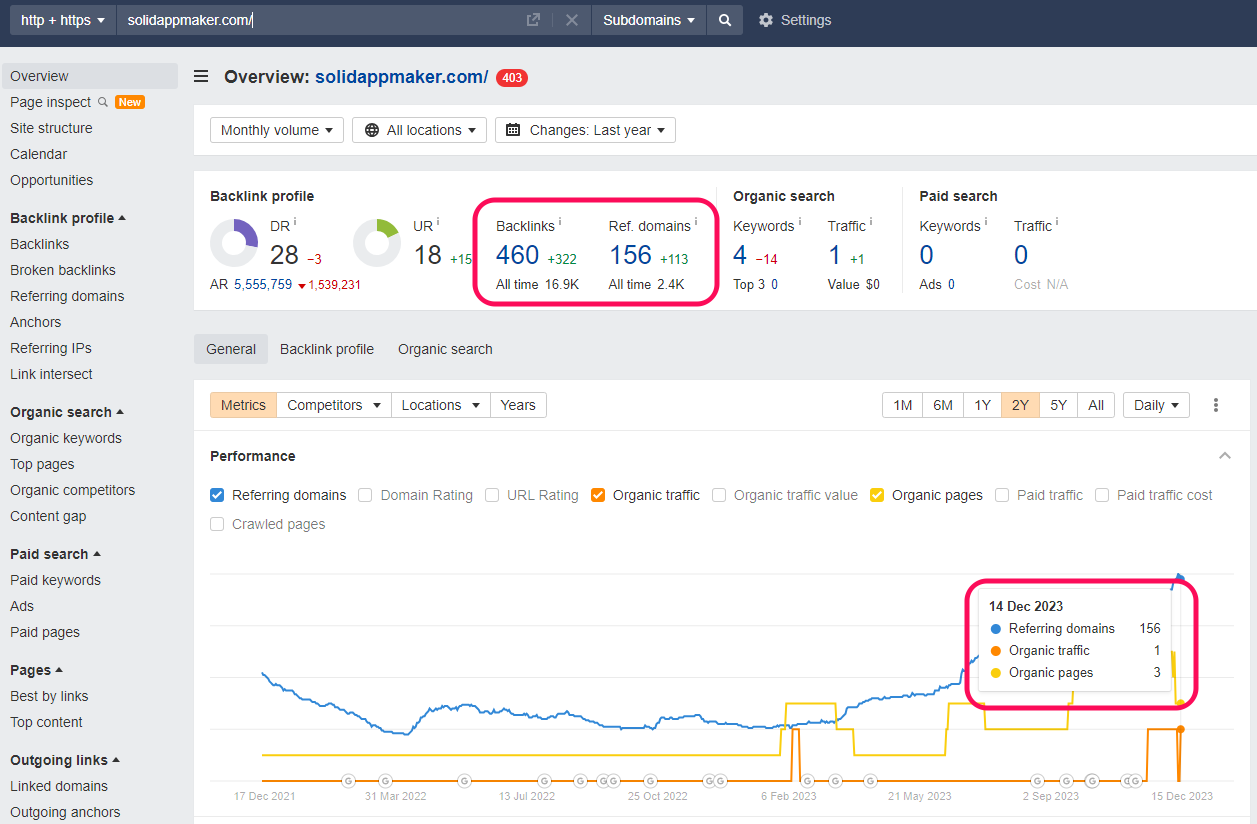
Task: Click the info icon next to DR
Action: coord(295,222)
